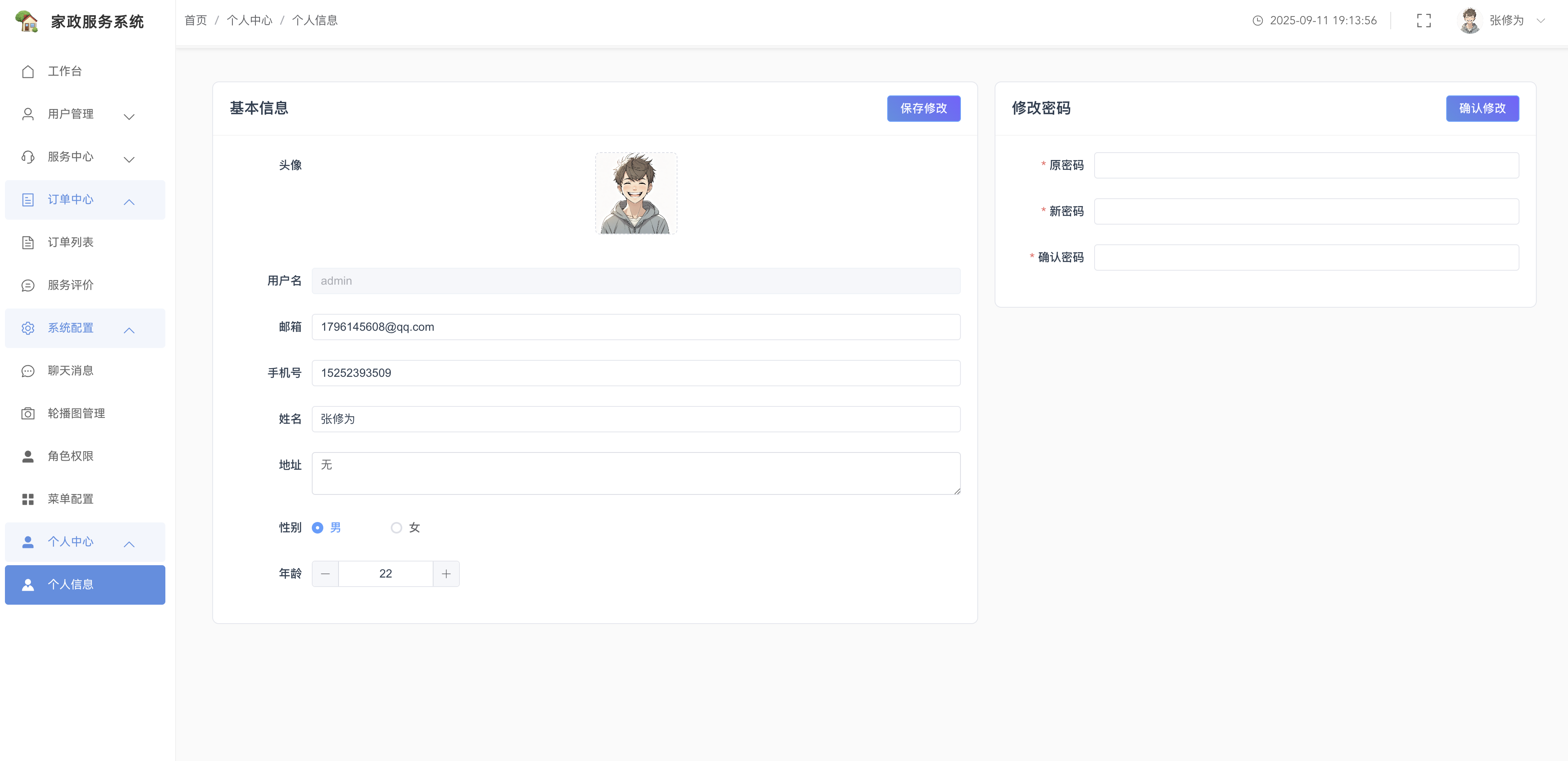Expand the 服务中心 submenu
The image size is (1568, 761).
click(85, 157)
